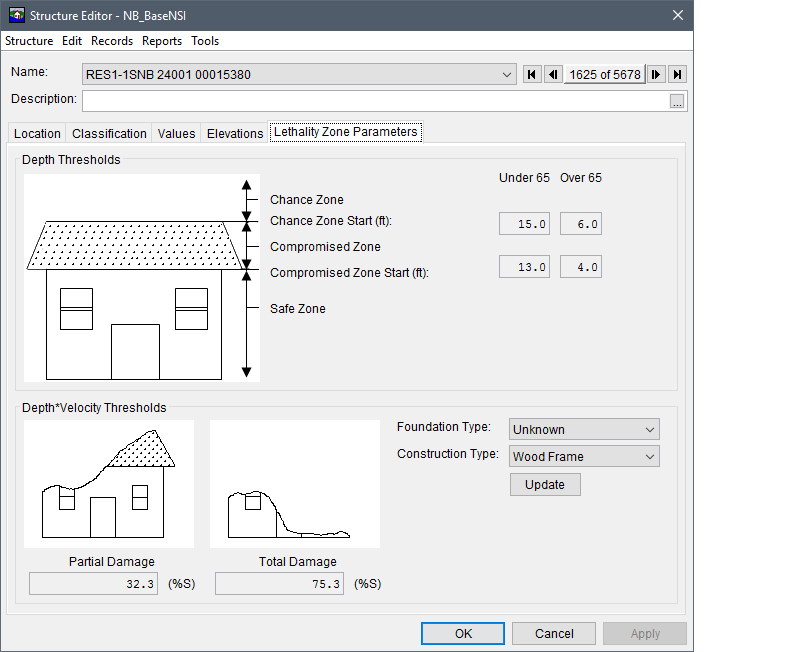Click the Compromised Zone label

325,247
